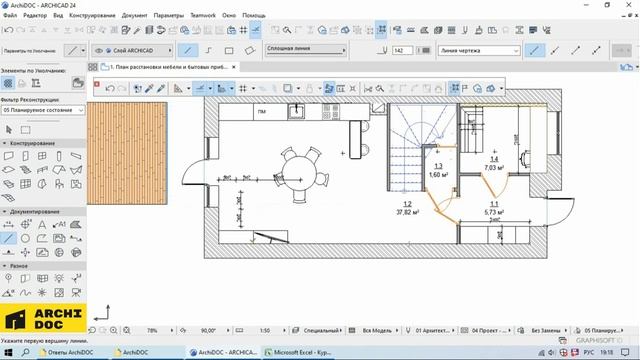Click the pen number field showing 142
Image resolution: width=640 pixels, height=360 pixels.
(402, 51)
